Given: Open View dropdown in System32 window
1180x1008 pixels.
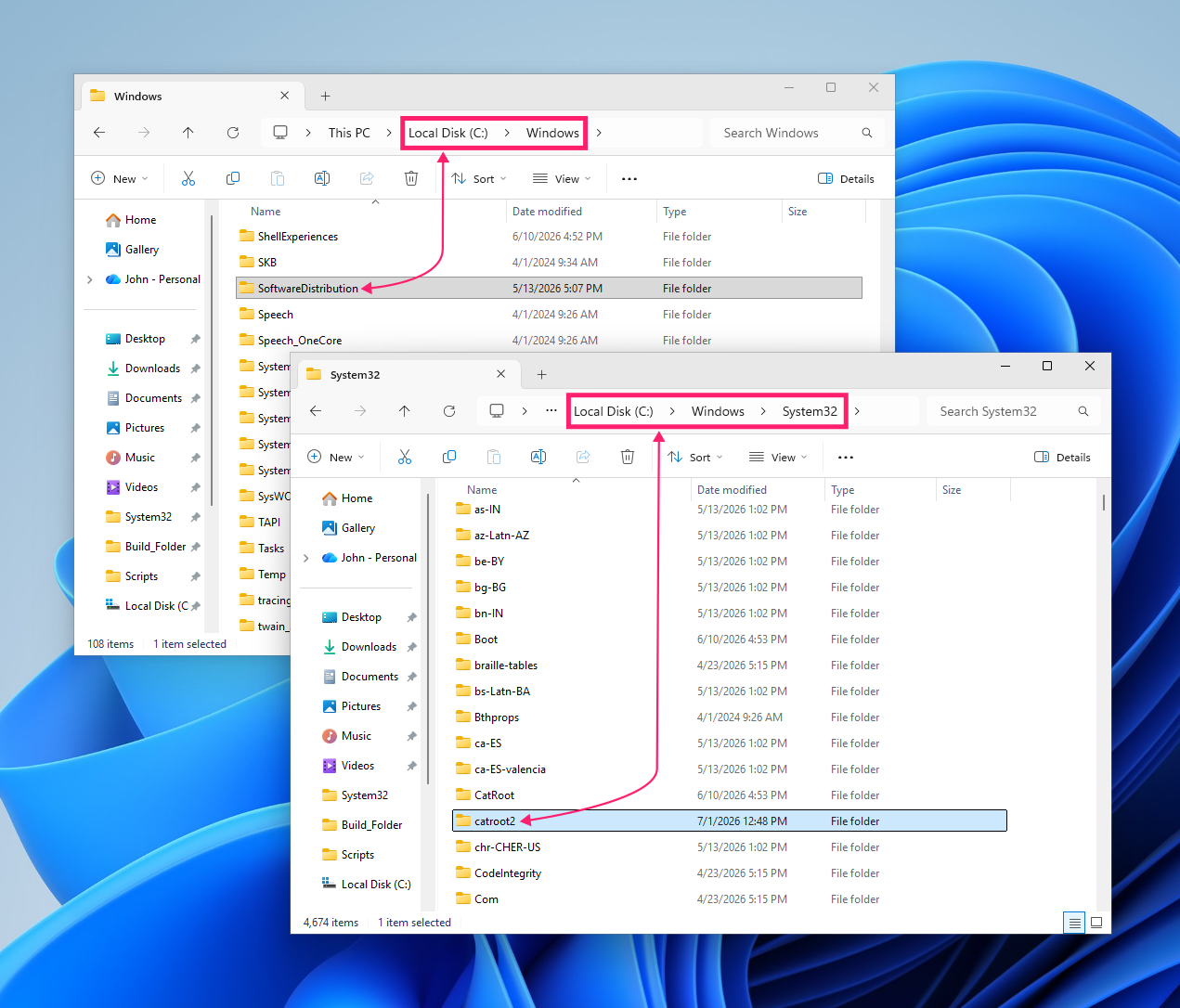Looking at the screenshot, I should (x=778, y=457).
